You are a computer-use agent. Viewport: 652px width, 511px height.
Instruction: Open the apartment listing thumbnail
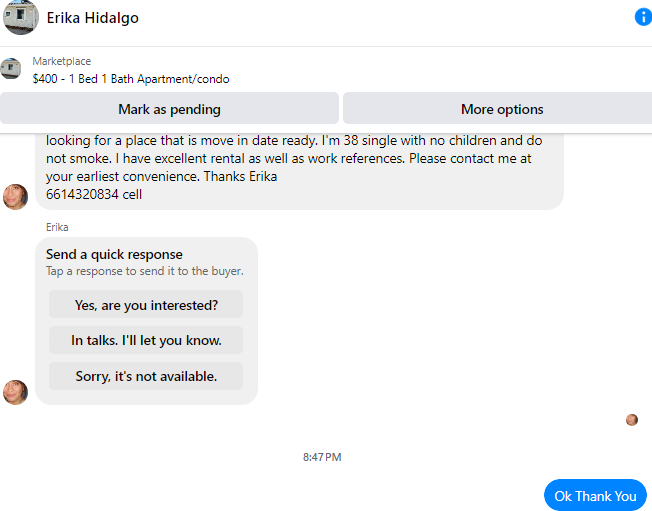(x=11, y=69)
